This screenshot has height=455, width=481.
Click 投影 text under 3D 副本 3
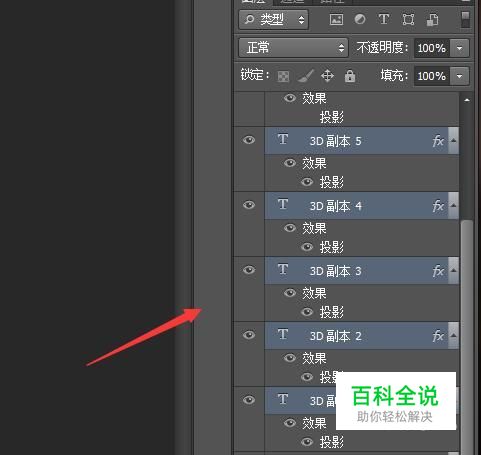[332, 312]
